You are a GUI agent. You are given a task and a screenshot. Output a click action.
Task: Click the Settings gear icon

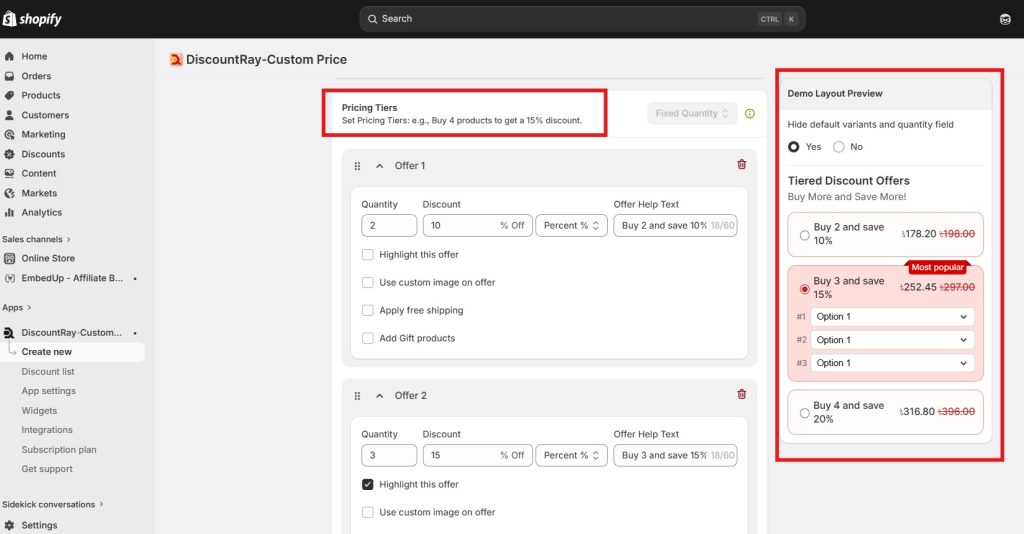[9, 526]
